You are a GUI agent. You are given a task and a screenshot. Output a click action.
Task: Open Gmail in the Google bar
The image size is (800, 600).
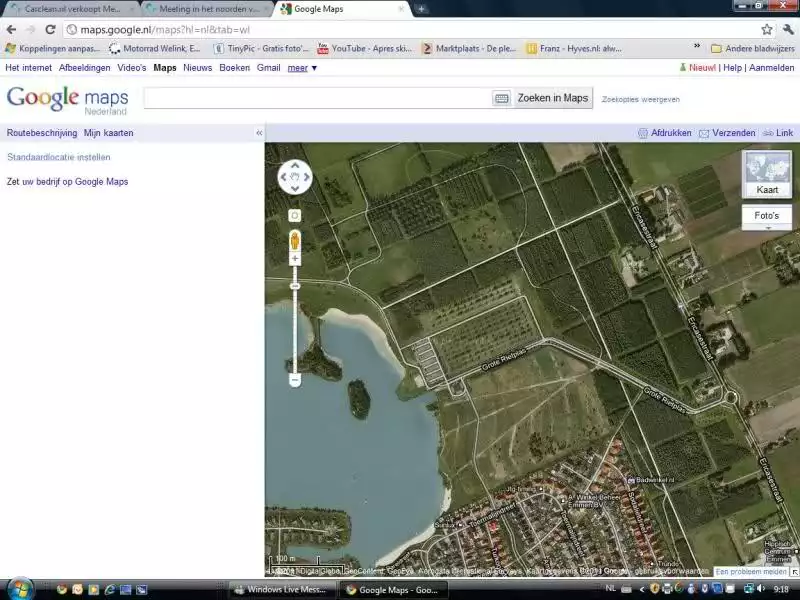(268, 68)
